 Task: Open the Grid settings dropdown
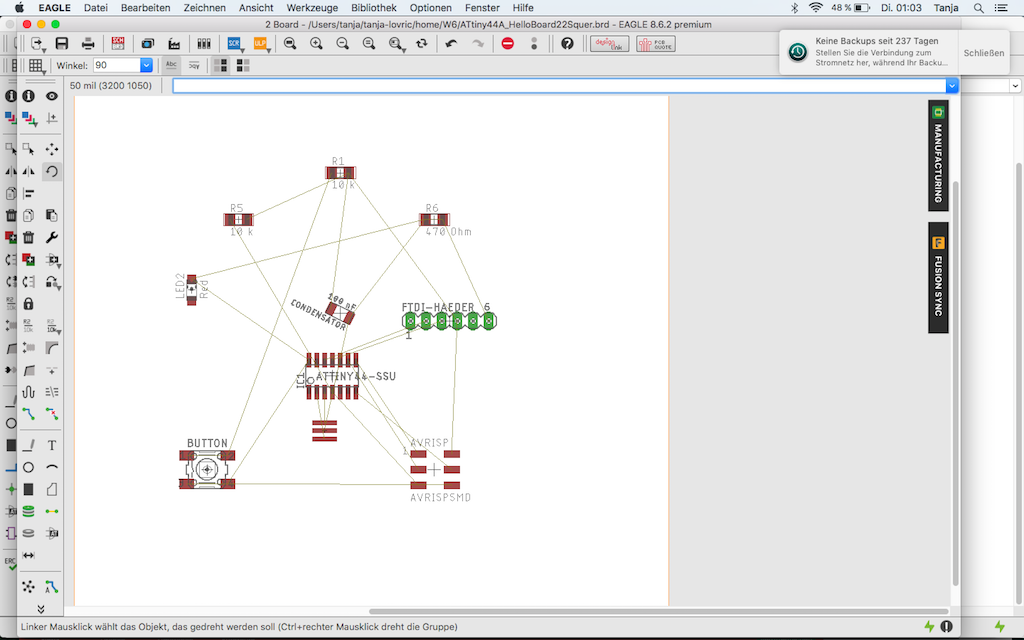pos(37,65)
